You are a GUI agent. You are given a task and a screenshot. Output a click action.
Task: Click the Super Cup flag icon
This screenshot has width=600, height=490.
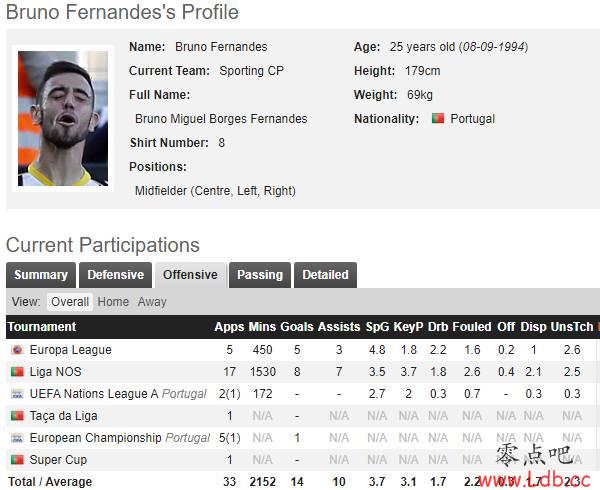tap(17, 459)
